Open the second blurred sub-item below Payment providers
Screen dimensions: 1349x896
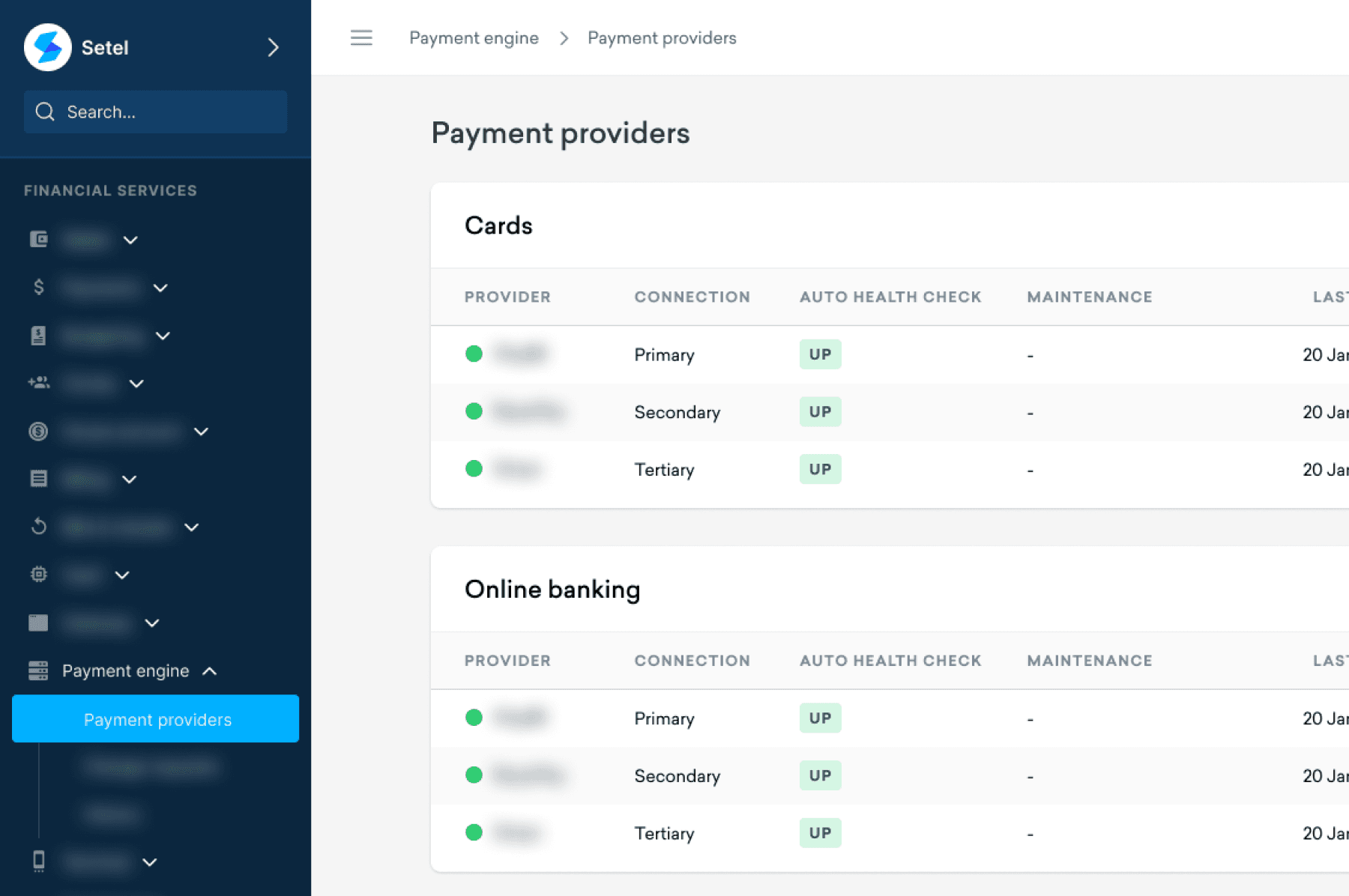(112, 814)
